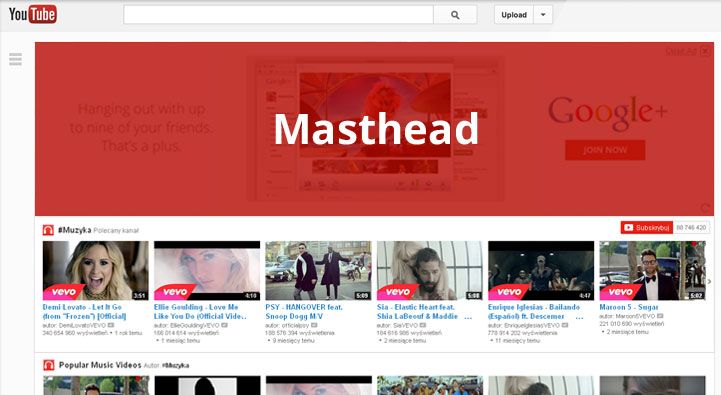Open Ellie Goulding Love Me thumbnail
The image size is (721, 395).
point(207,270)
